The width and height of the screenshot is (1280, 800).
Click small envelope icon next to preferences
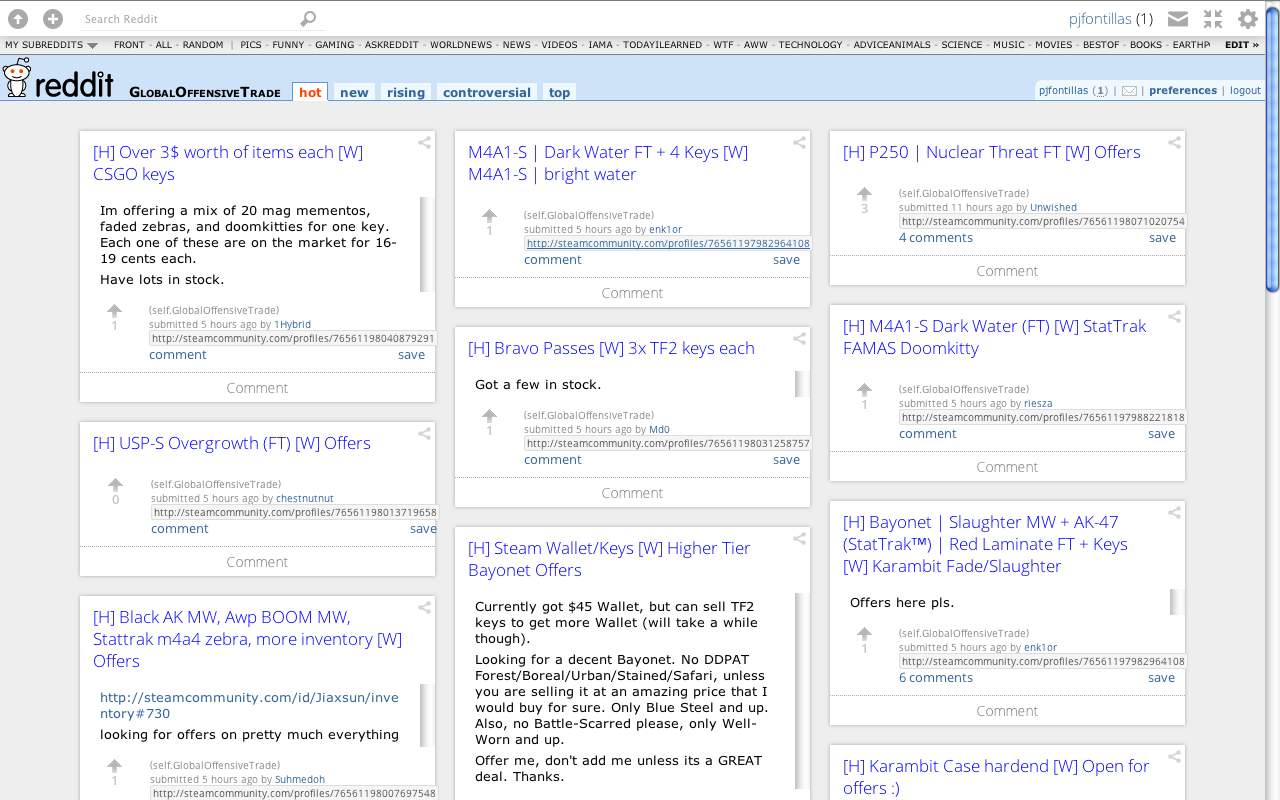tap(1129, 91)
